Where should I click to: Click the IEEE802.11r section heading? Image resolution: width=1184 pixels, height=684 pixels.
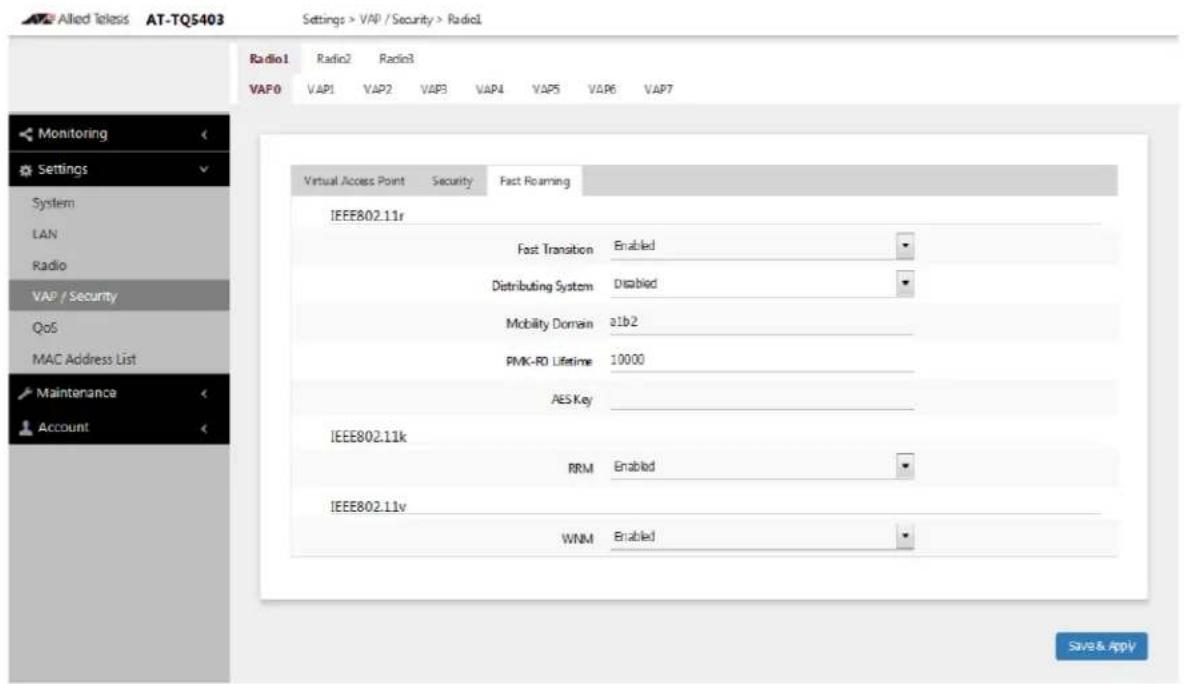(367, 216)
